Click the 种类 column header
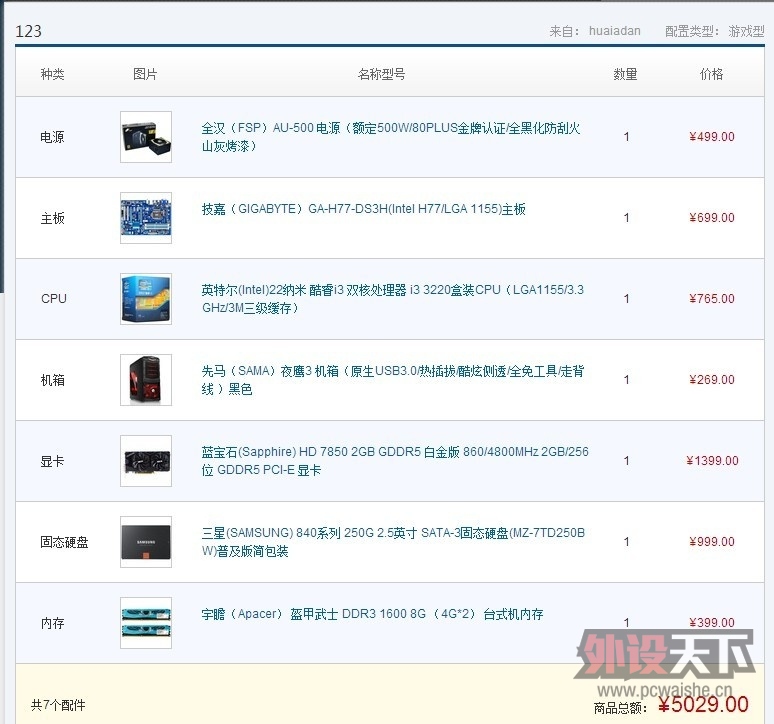The image size is (774, 724). (52, 74)
